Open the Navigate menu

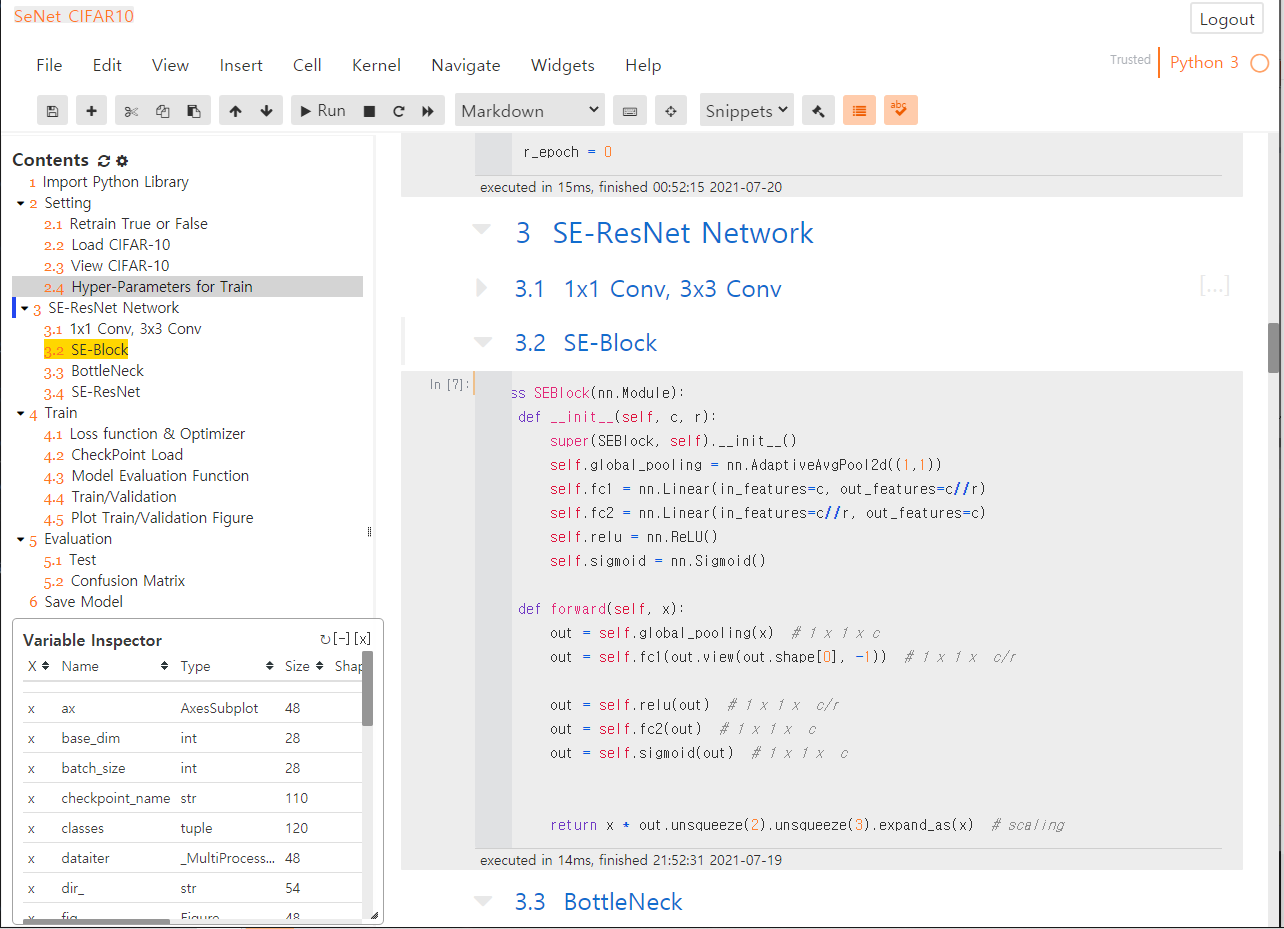coord(466,65)
